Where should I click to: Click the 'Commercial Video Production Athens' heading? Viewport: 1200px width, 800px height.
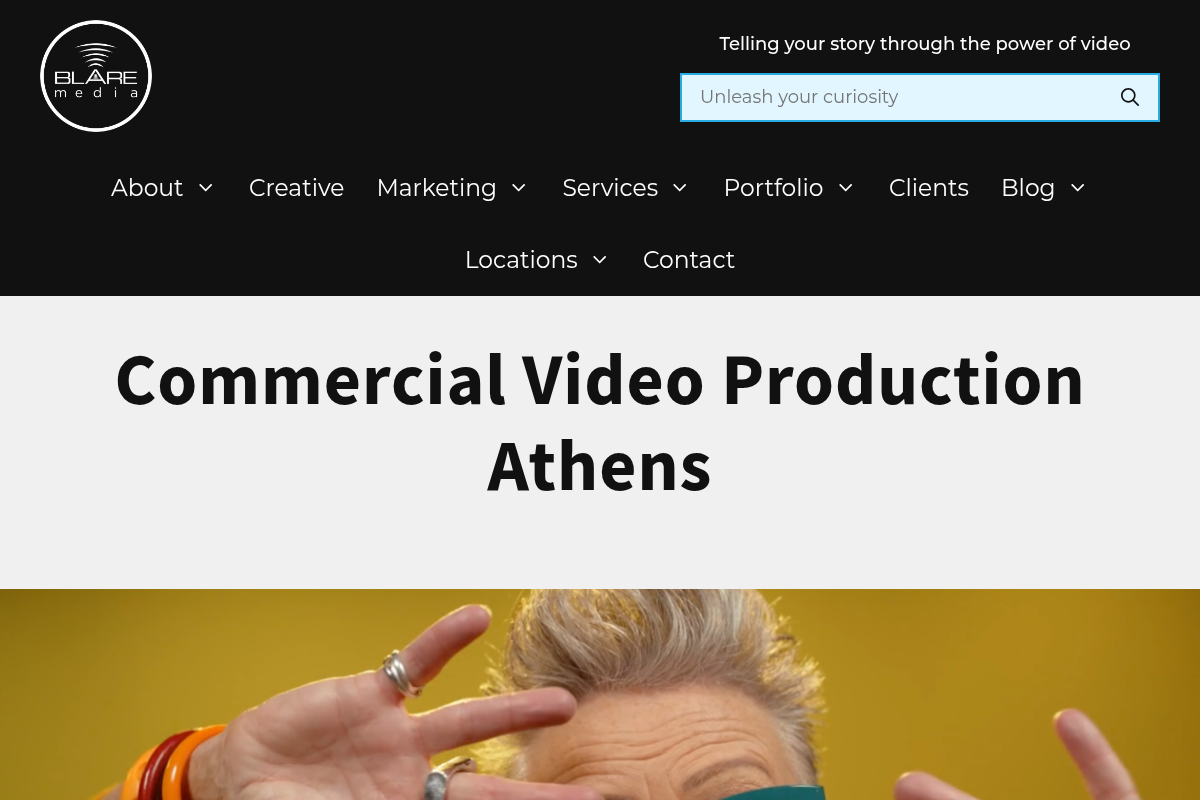[600, 422]
